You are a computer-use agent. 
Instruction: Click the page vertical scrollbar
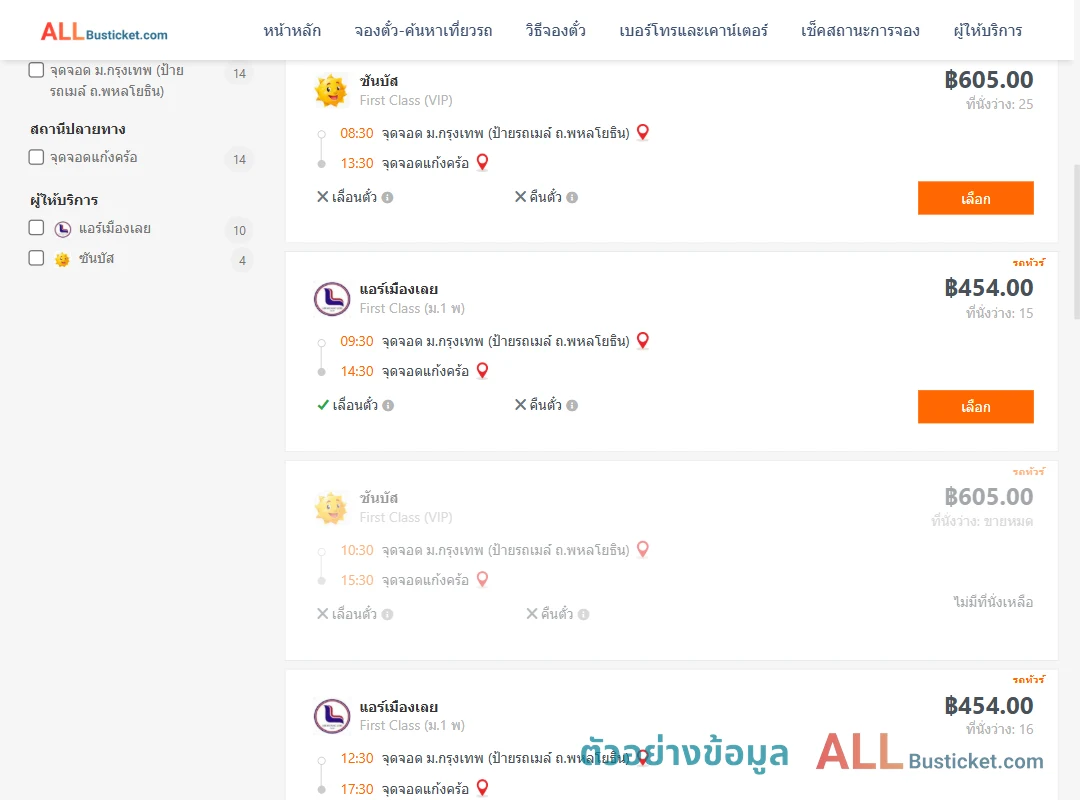1077,241
